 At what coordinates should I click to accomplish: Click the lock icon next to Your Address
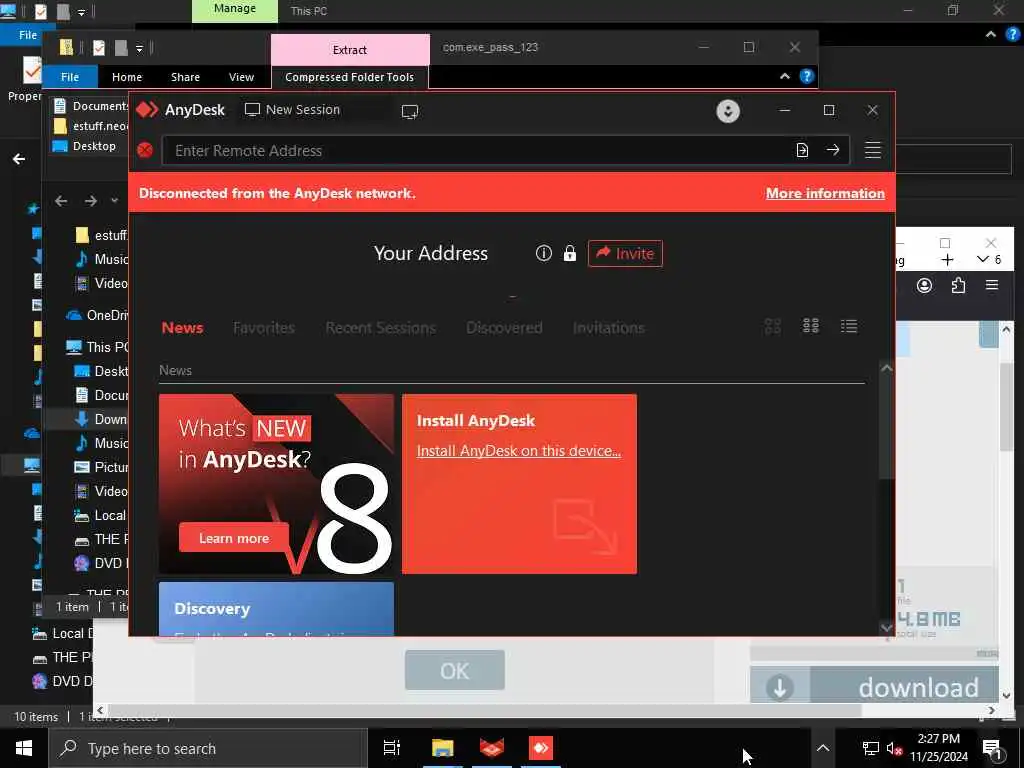tap(569, 253)
